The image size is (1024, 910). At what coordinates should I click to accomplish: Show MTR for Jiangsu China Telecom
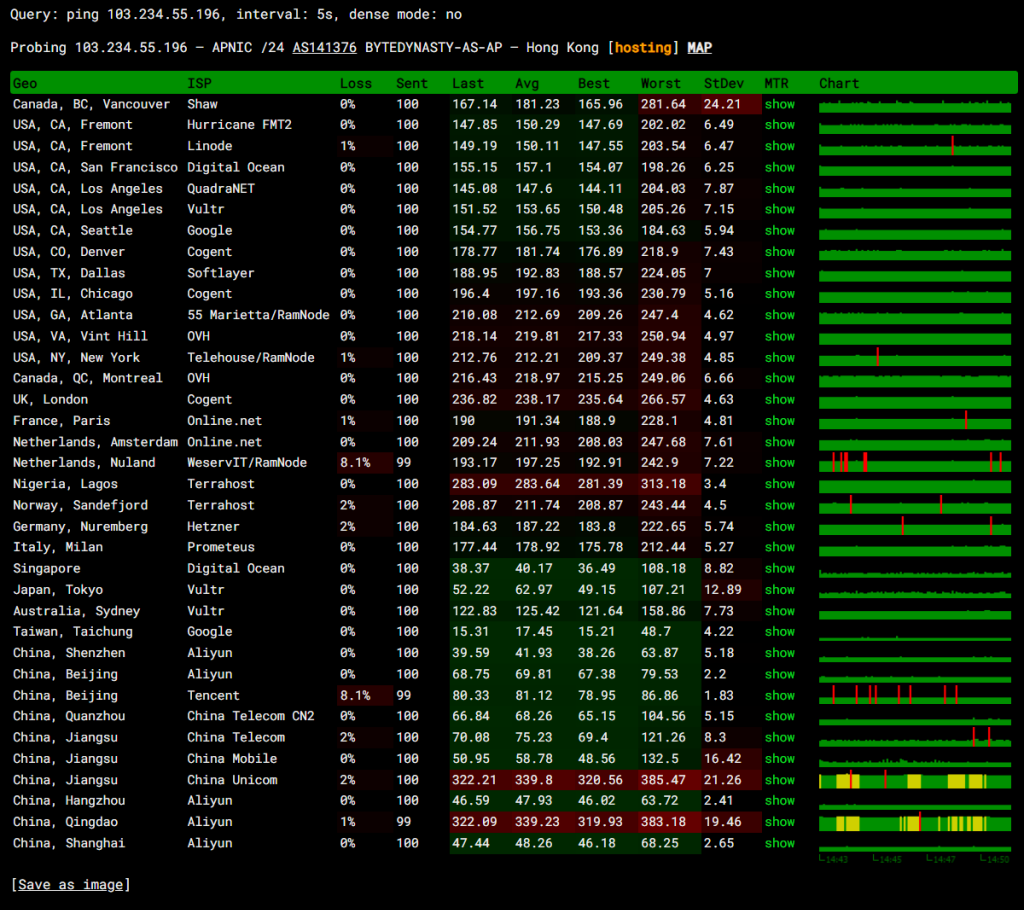[x=780, y=738]
